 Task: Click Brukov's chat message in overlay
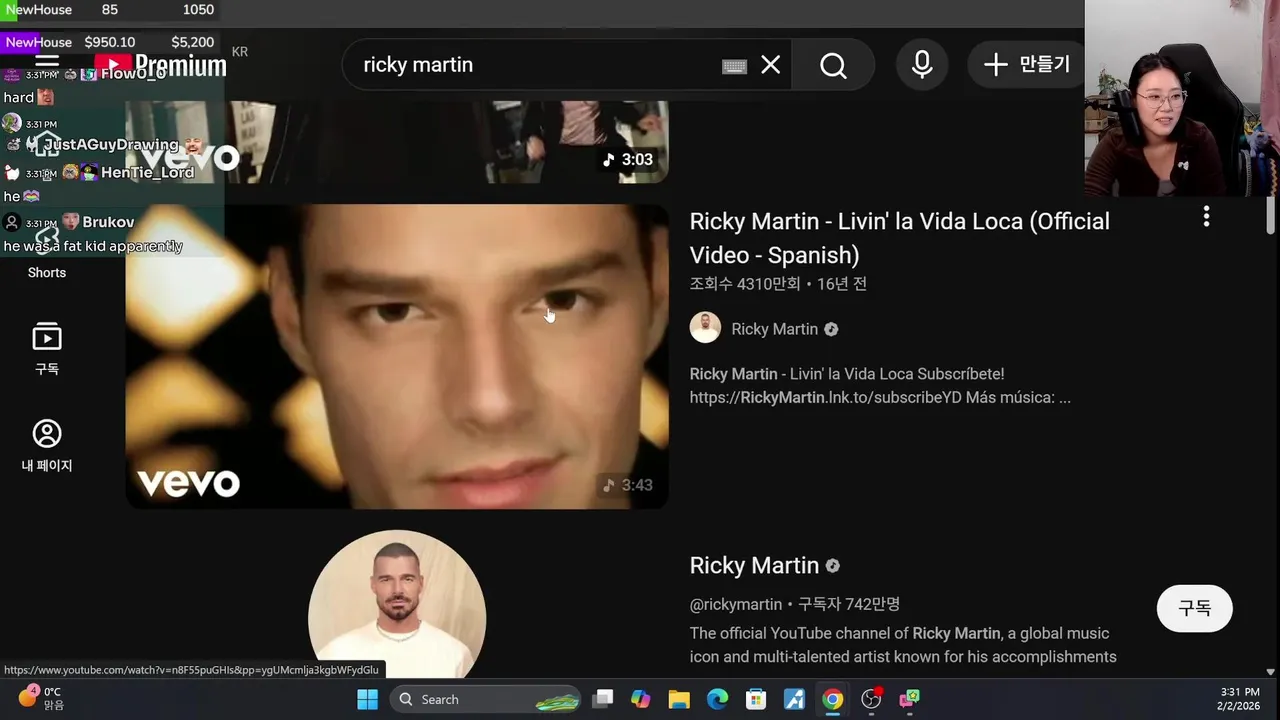tap(93, 247)
